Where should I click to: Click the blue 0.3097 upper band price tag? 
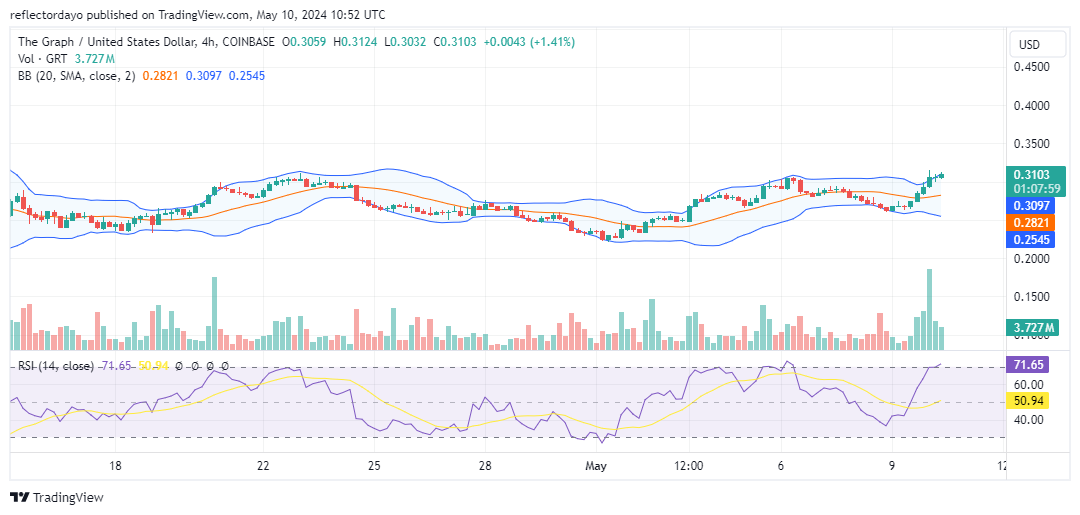click(x=1030, y=205)
